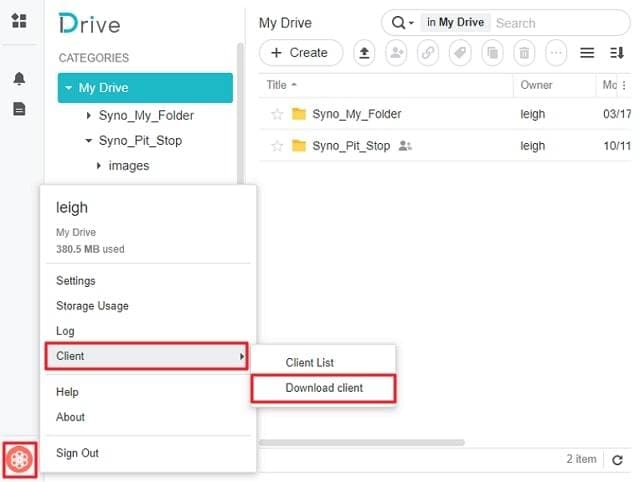The width and height of the screenshot is (640, 482).
Task: Select Syno_My_Folder in the folder tree
Action: pos(146,116)
